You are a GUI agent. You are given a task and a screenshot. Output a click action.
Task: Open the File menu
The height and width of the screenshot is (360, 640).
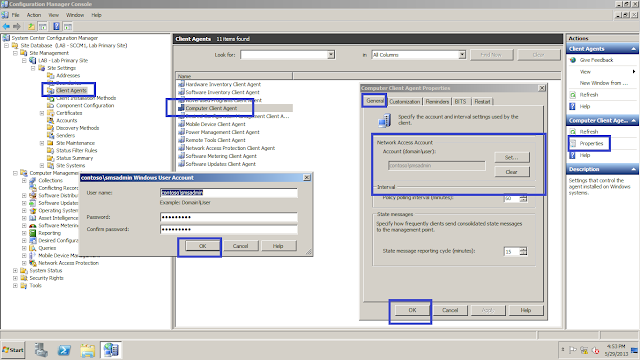(x=16, y=15)
